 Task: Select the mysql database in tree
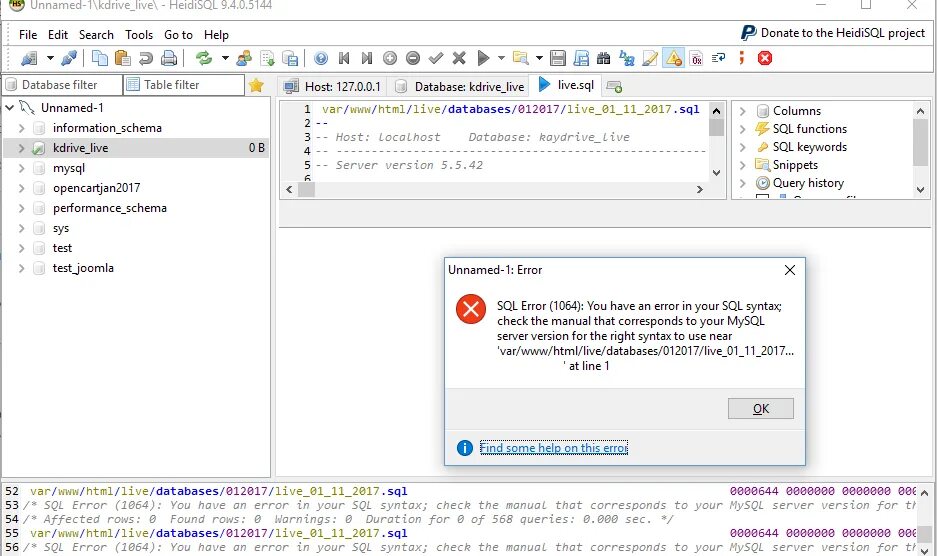click(x=69, y=168)
